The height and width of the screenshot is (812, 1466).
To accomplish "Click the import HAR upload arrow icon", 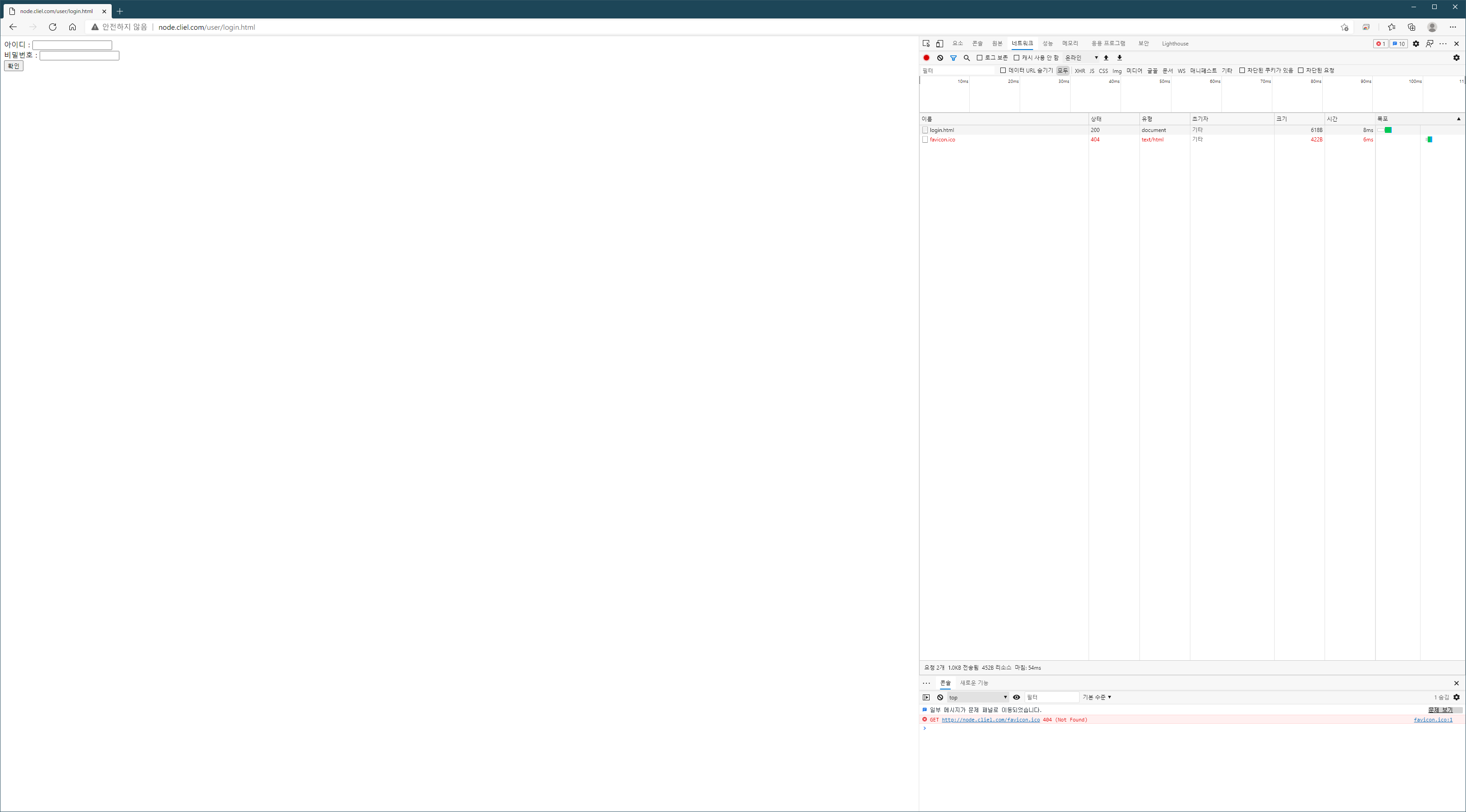I will 1106,58.
